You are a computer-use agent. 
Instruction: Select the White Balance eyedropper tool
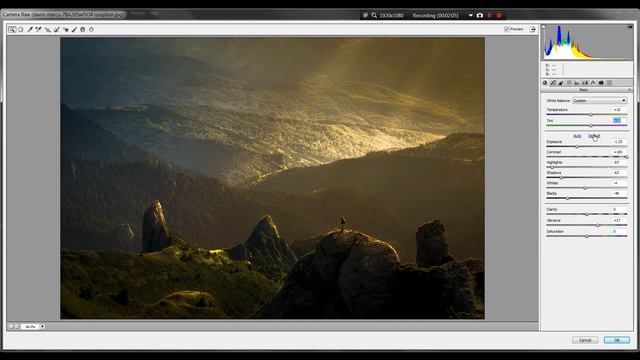coord(30,29)
